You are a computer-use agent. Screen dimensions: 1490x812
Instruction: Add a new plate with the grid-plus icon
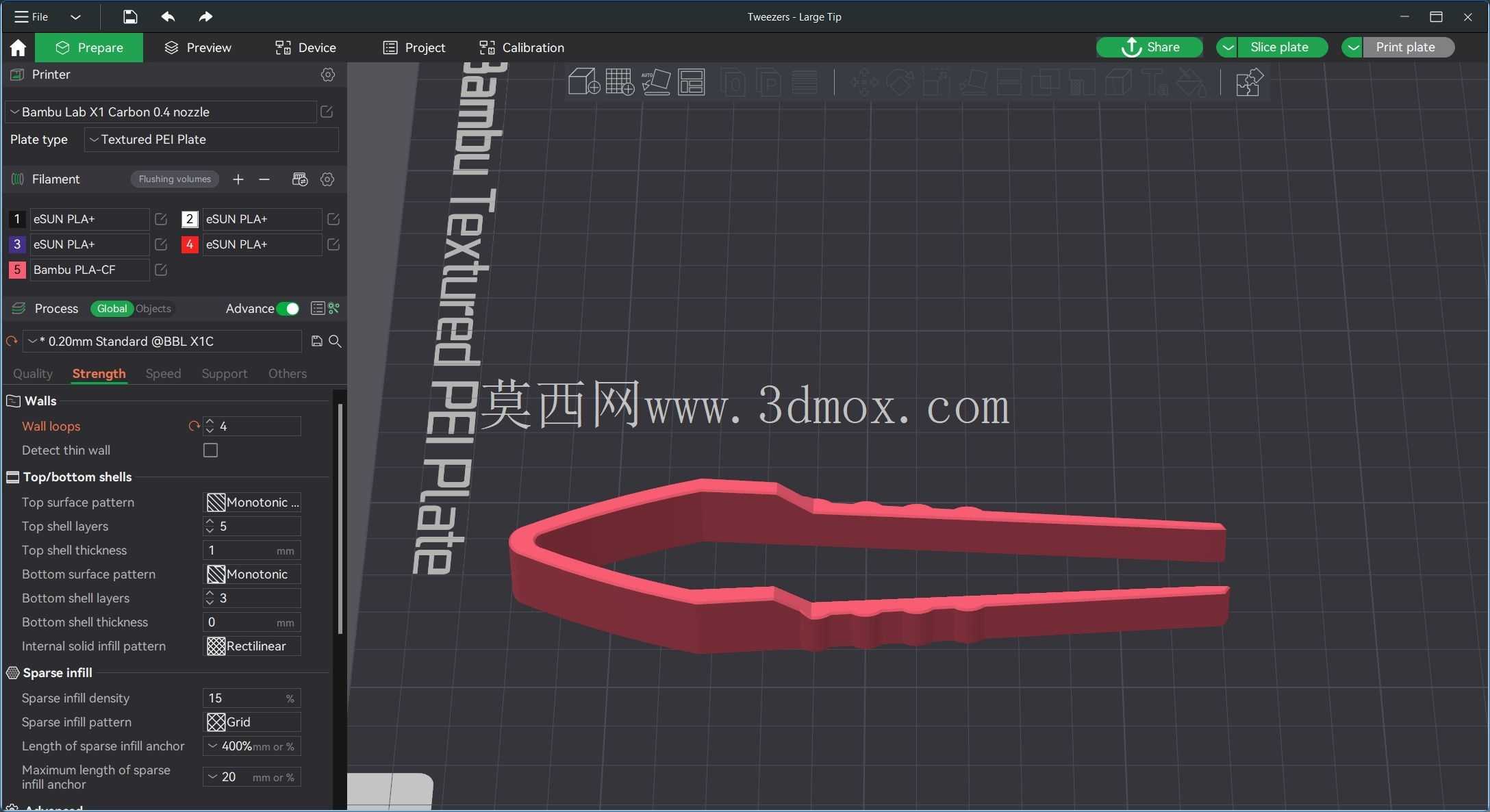coord(620,82)
